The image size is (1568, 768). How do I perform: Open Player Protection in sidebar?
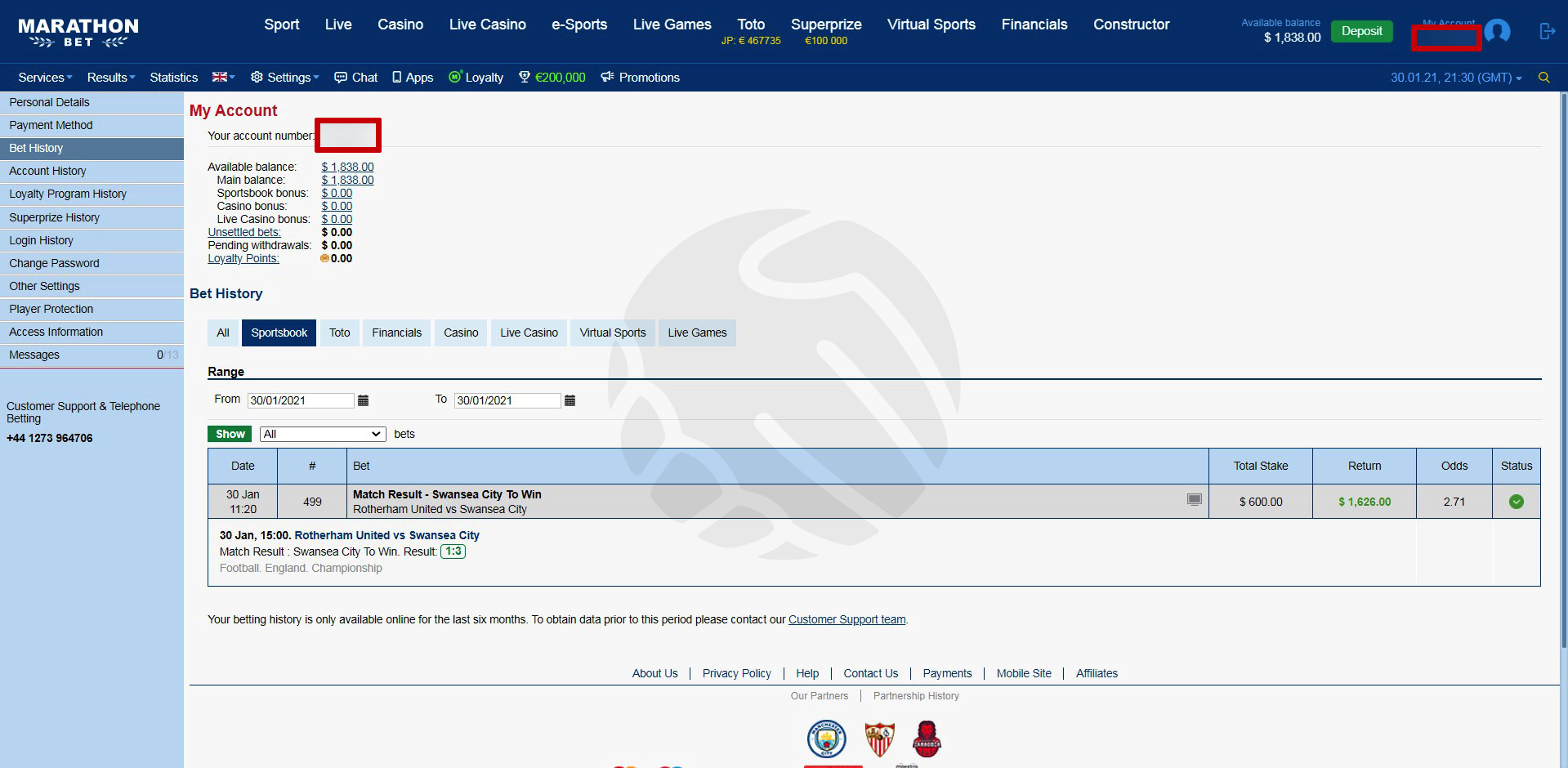click(92, 309)
